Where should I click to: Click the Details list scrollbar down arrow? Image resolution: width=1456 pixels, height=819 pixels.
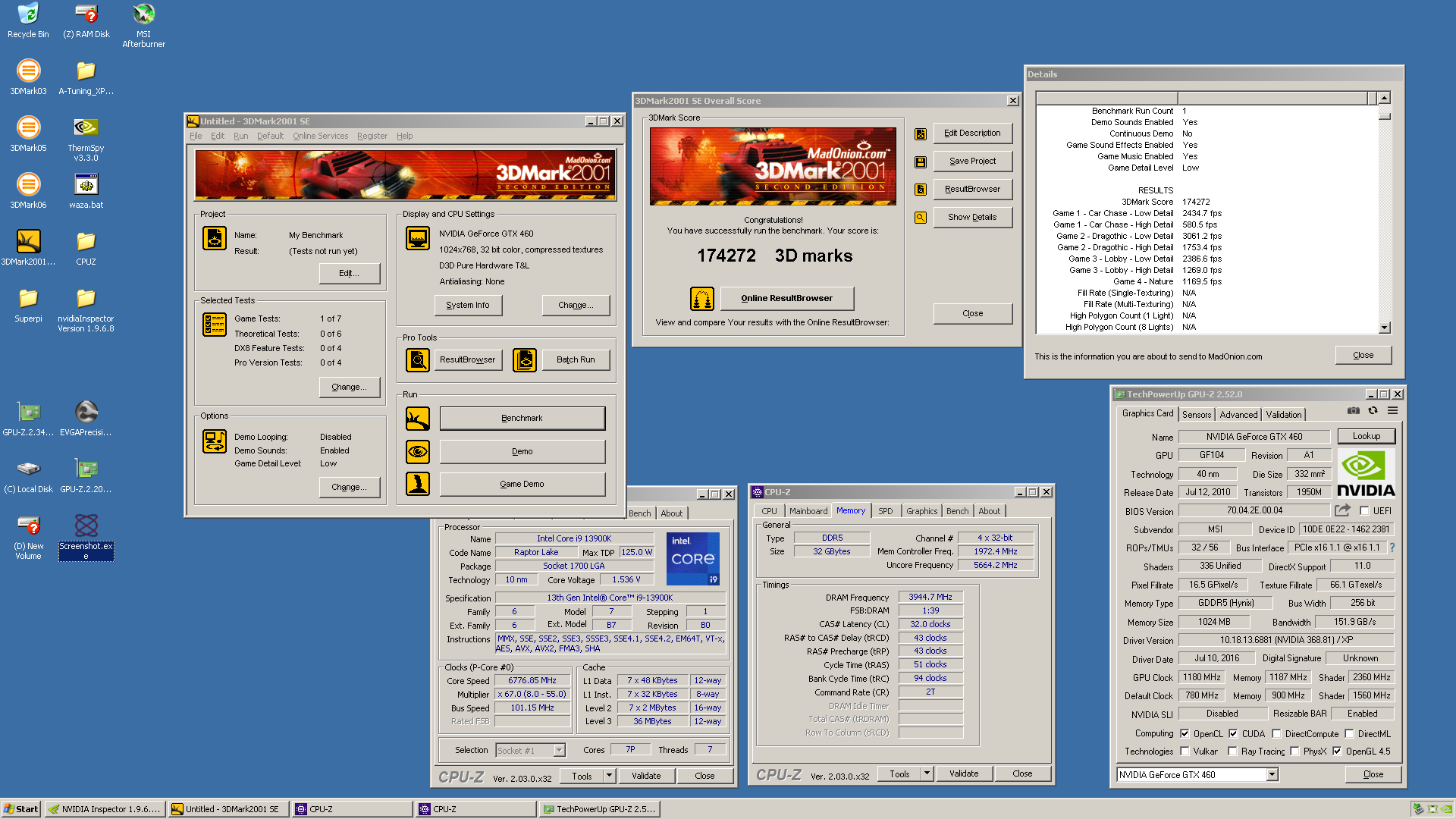coord(1385,328)
